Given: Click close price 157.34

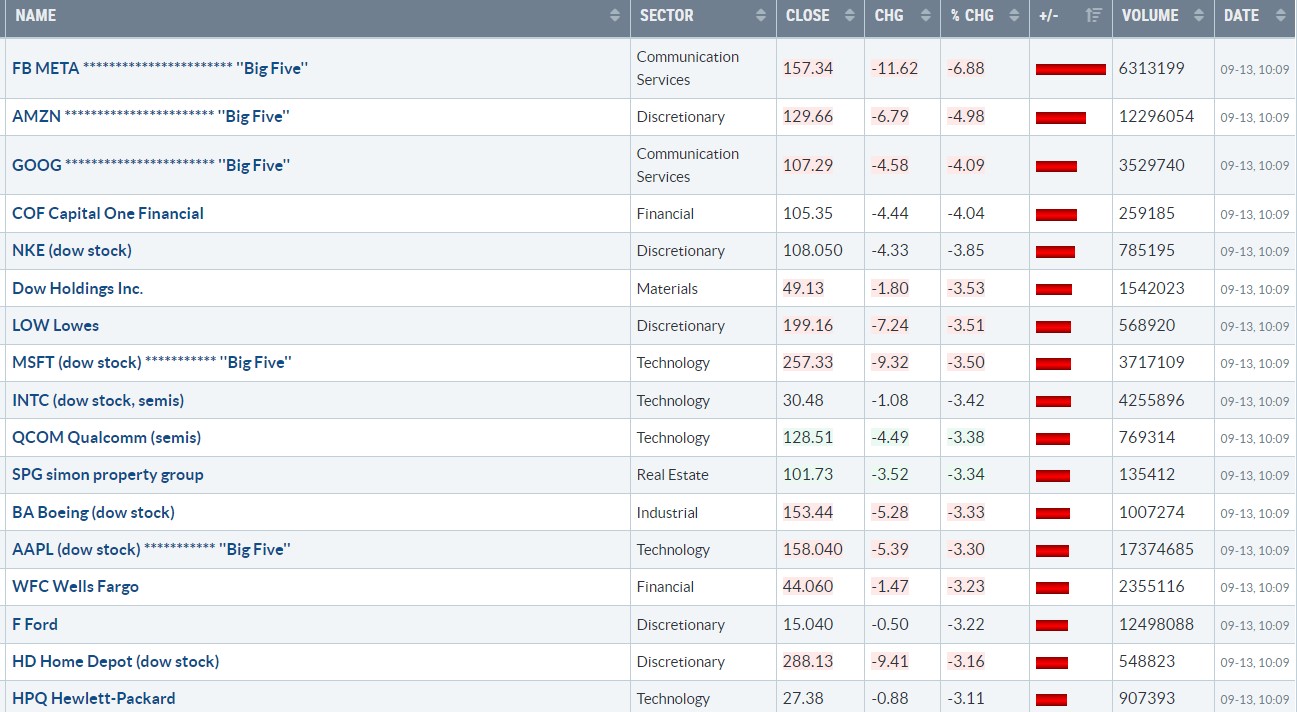Looking at the screenshot, I should 808,68.
